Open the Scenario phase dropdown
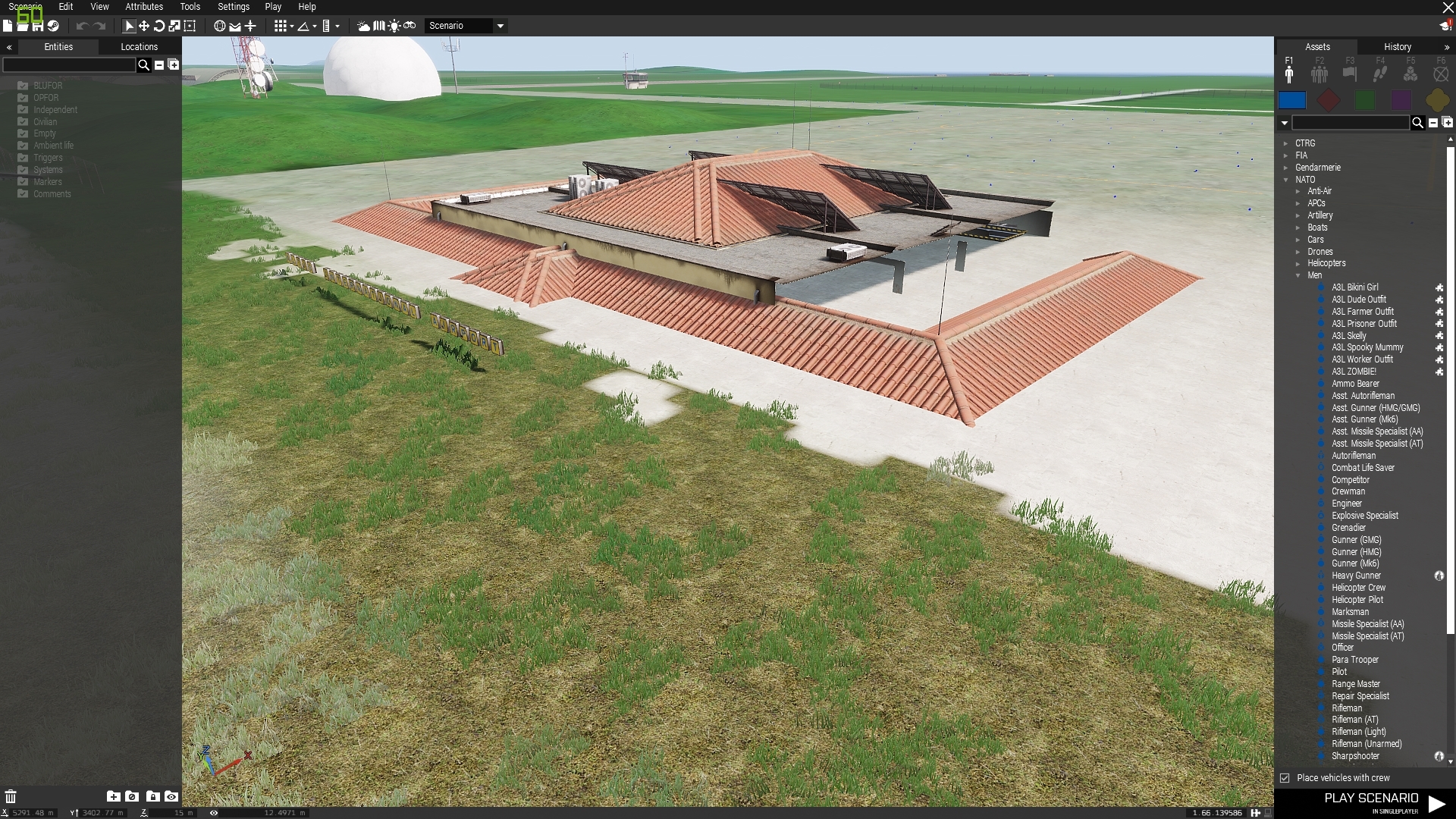 (x=500, y=26)
